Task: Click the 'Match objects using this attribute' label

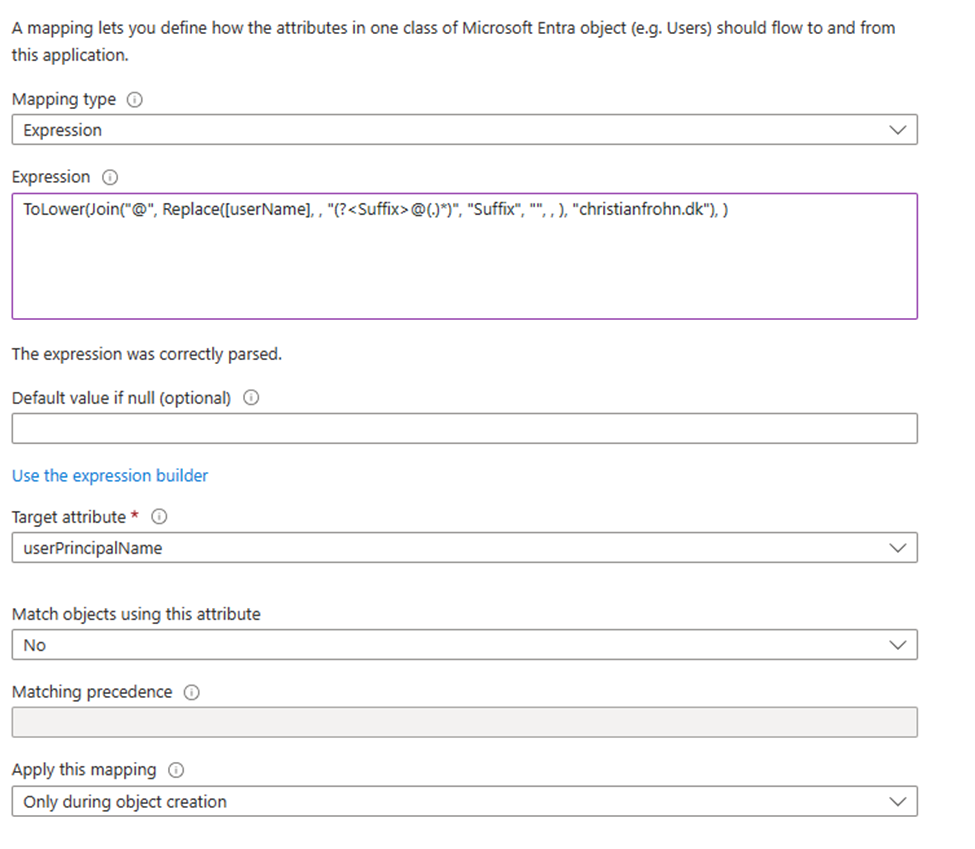Action: point(136,614)
